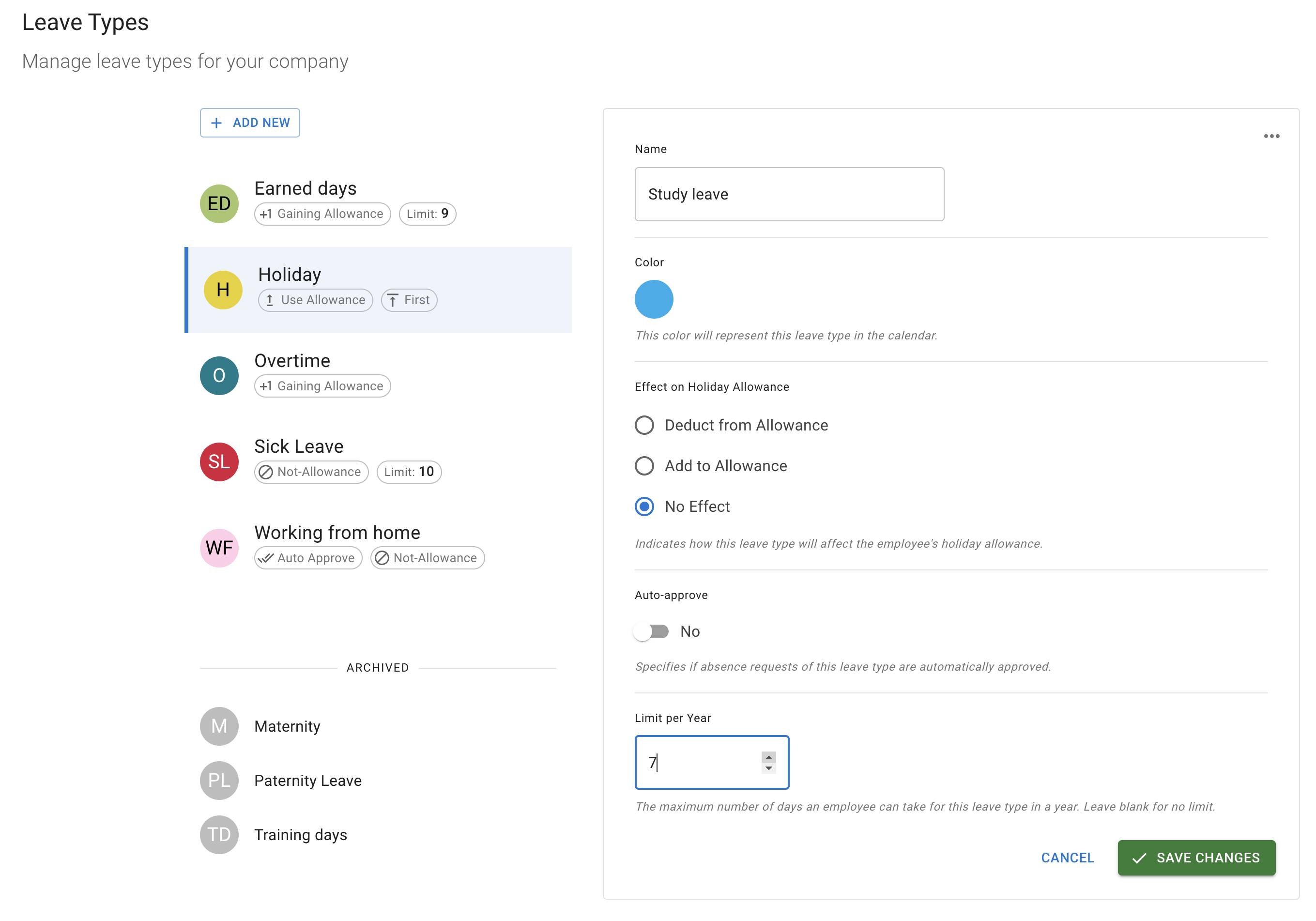Click the First badge on Holiday
This screenshot has width=1316, height=921.
pyautogui.click(x=409, y=300)
